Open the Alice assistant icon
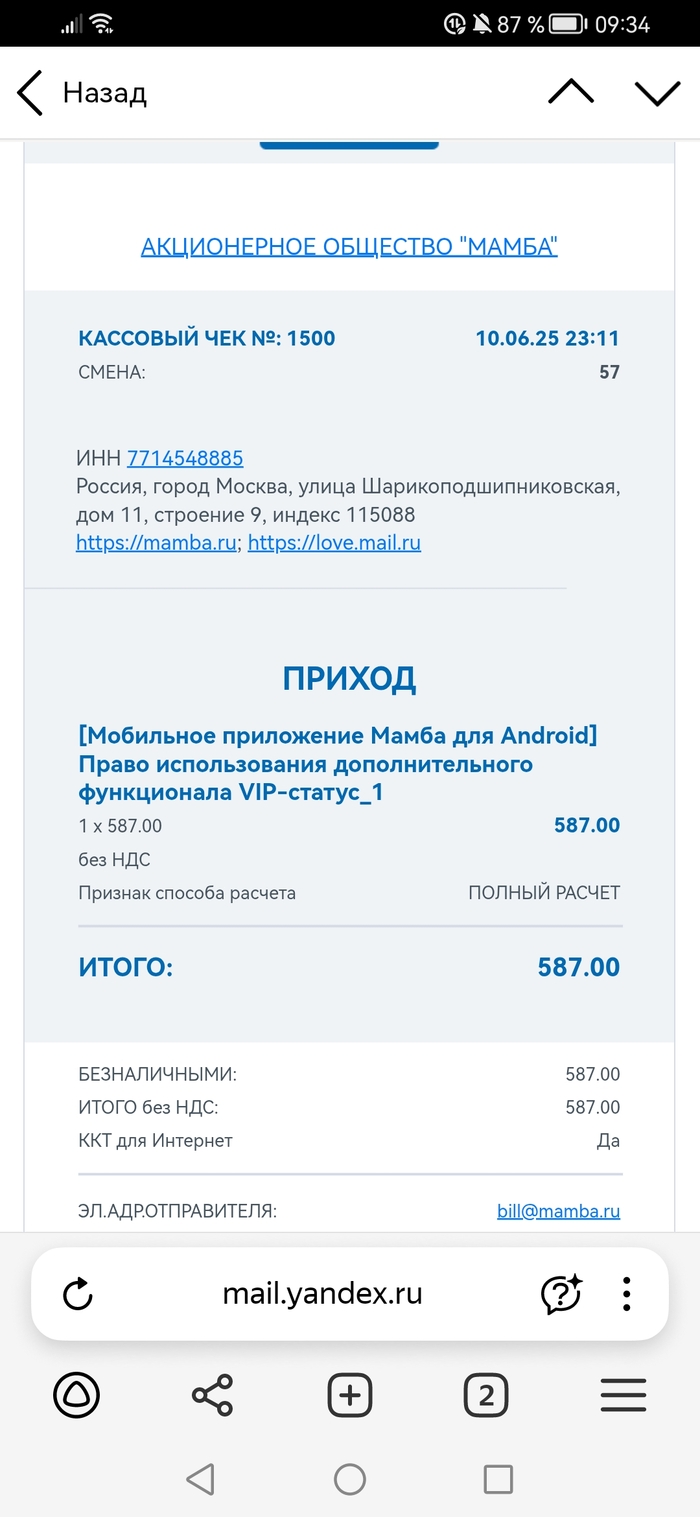Screen dimensions: 700x1517 (77, 1395)
